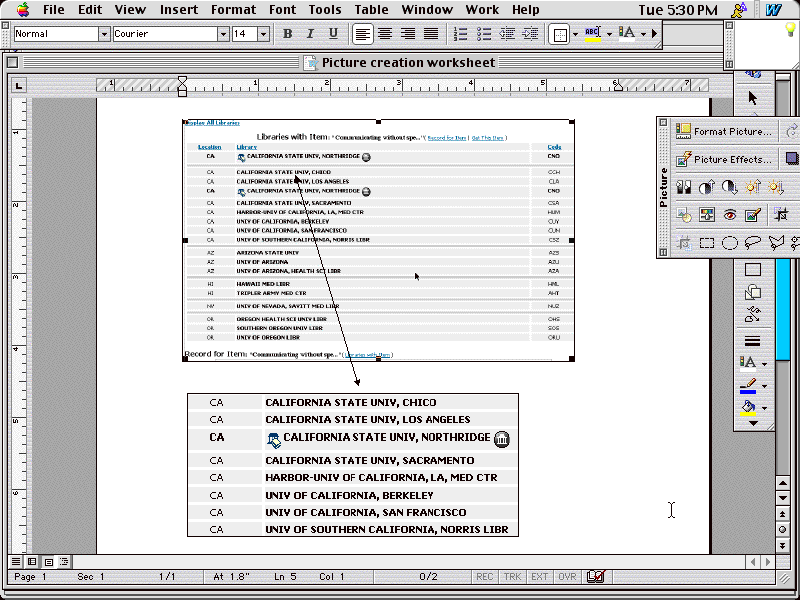The width and height of the screenshot is (800, 600).
Task: Open the File menu
Action: pyautogui.click(x=54, y=10)
